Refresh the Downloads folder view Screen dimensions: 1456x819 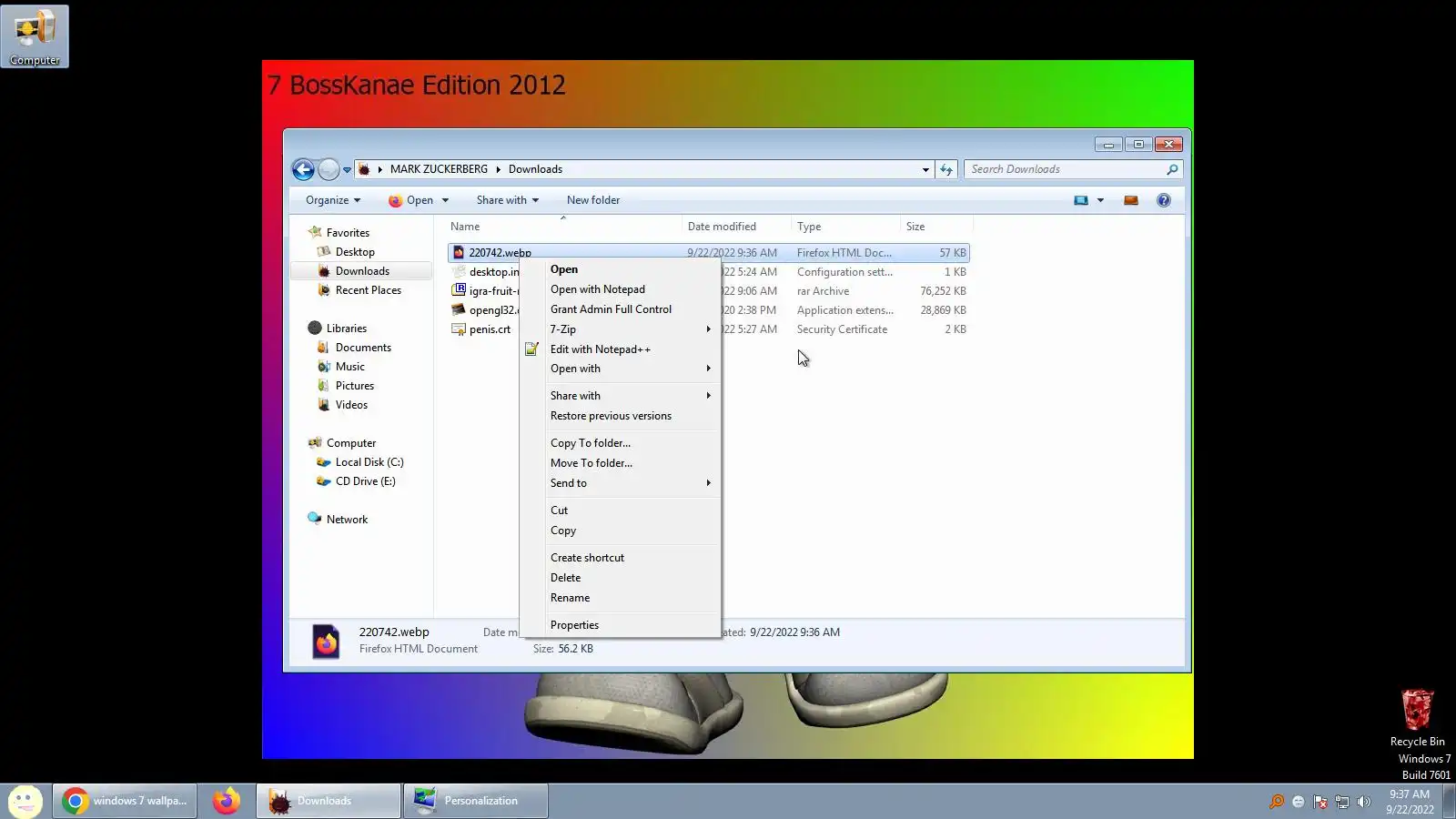click(x=946, y=169)
